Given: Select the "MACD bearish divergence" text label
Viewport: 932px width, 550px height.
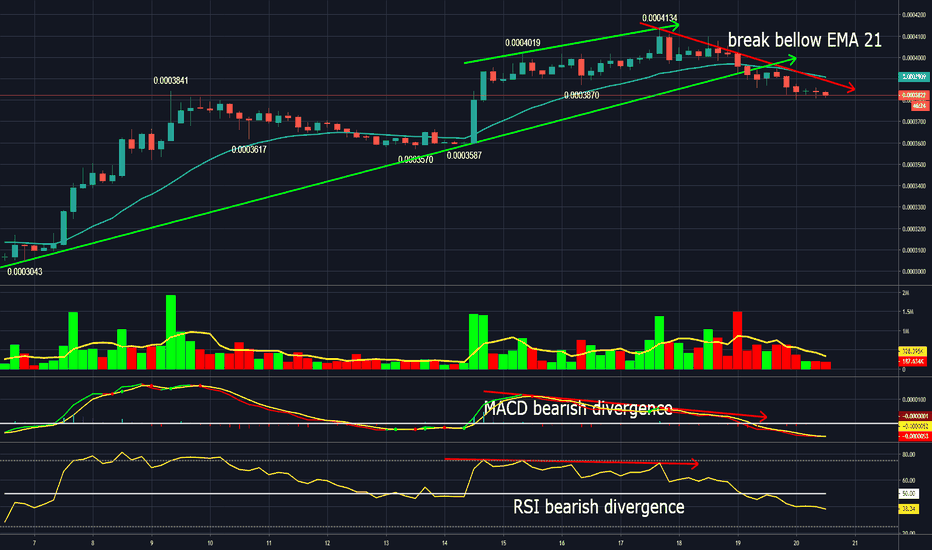Looking at the screenshot, I should (578, 408).
